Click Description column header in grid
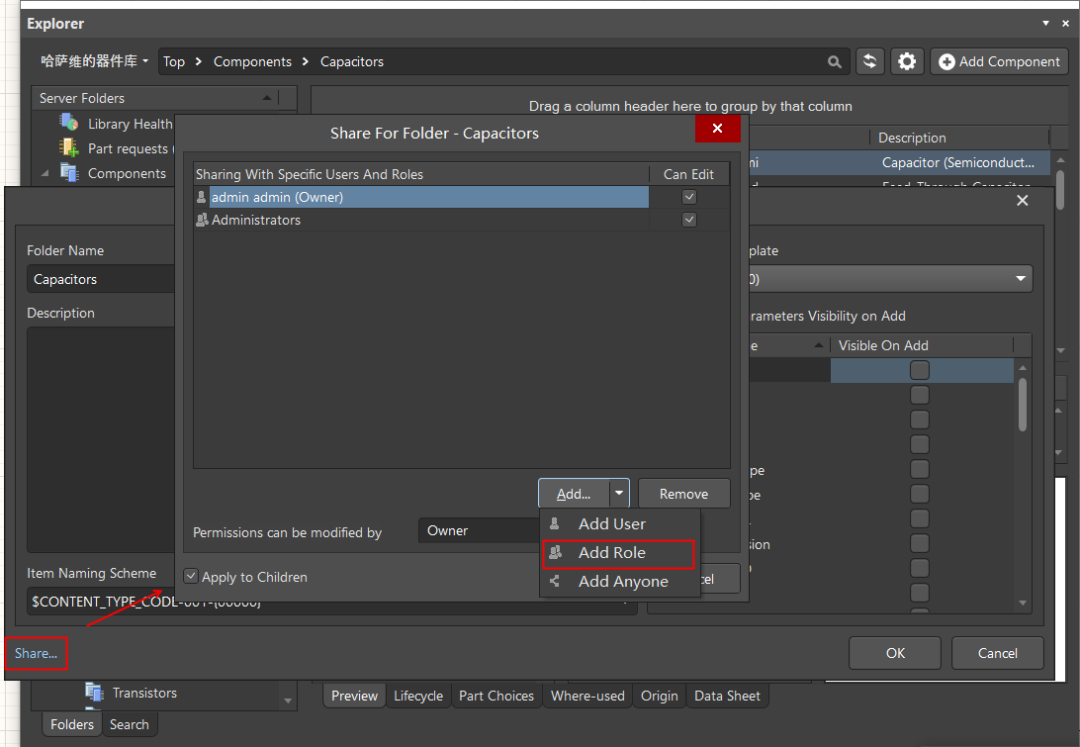 959,138
